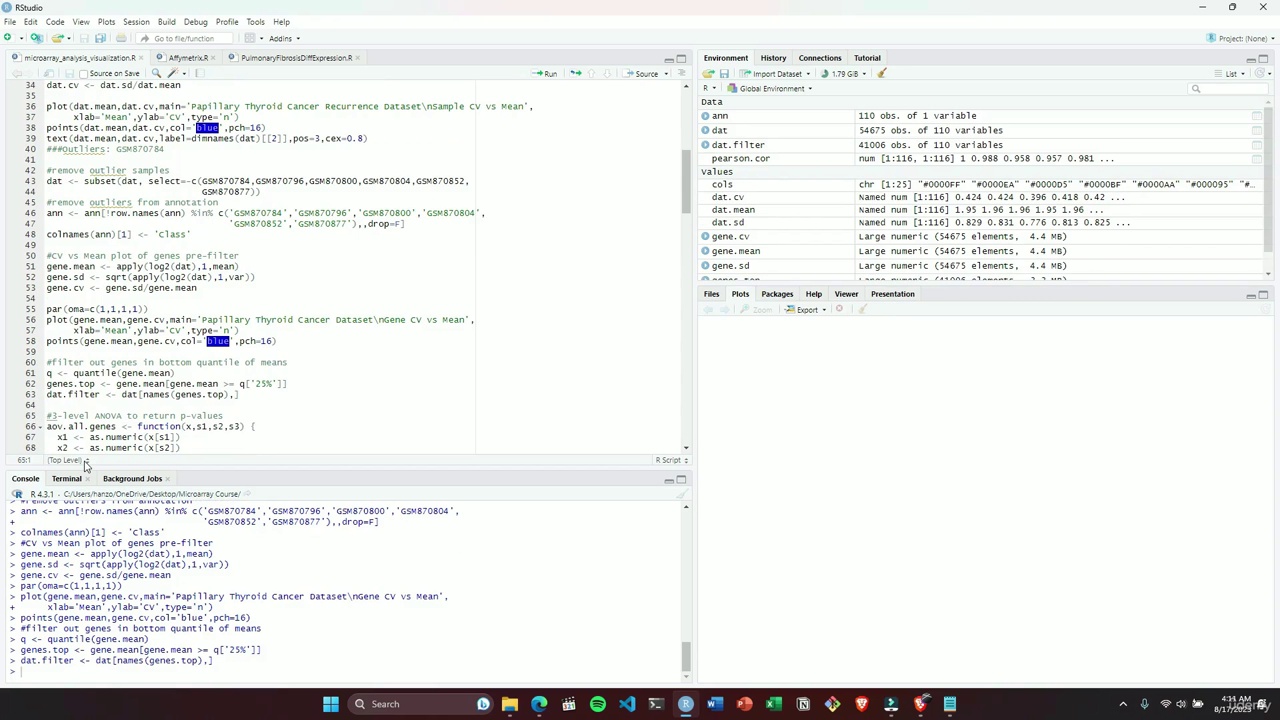The image size is (1280, 720).
Task: View dat.filter table icon
Action: [x=1256, y=145]
